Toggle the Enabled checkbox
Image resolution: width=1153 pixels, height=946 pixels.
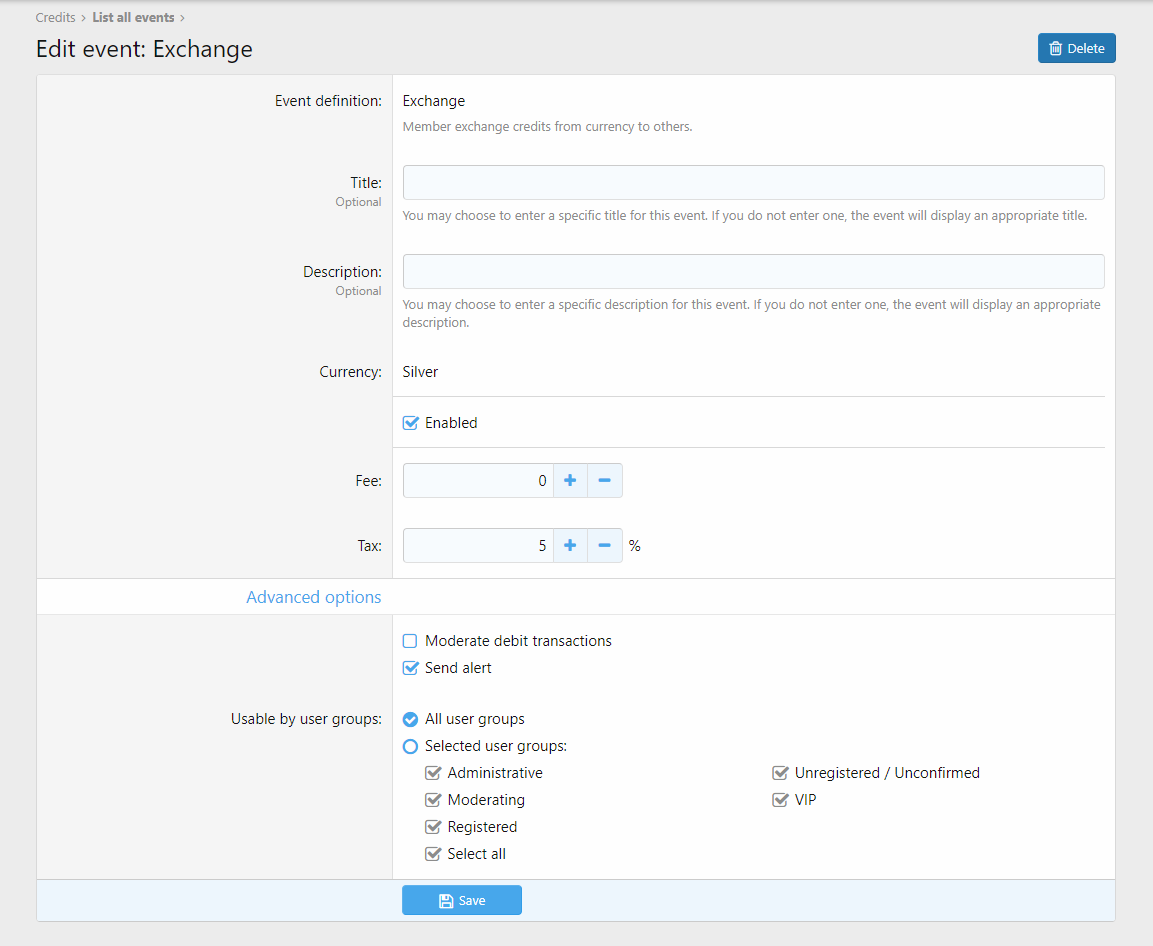410,423
